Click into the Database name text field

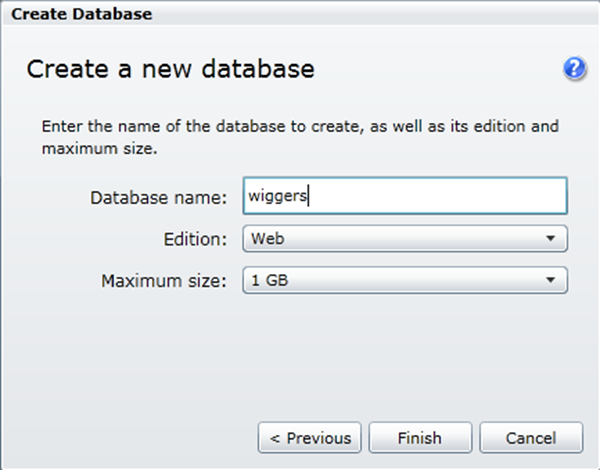[x=405, y=196]
